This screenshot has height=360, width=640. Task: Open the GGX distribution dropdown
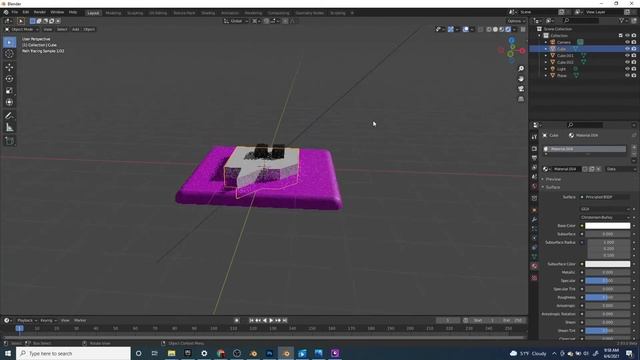pos(605,209)
